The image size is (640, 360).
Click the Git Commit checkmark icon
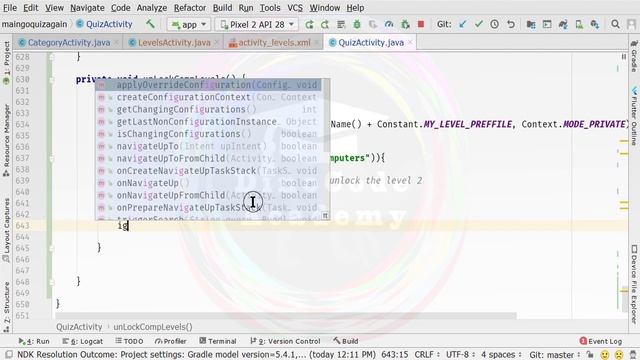pos(478,24)
